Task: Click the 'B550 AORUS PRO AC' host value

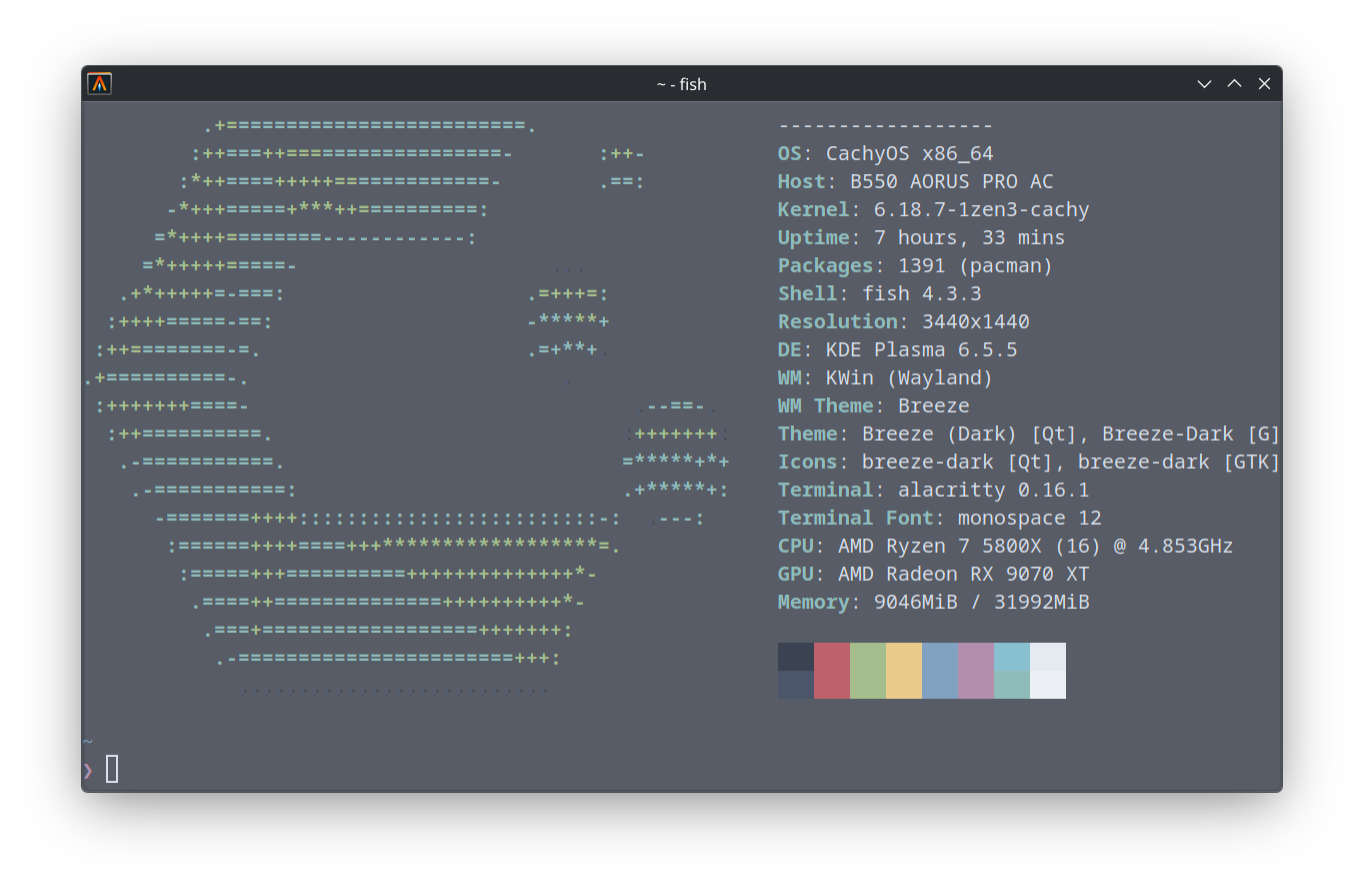Action: [x=952, y=182]
